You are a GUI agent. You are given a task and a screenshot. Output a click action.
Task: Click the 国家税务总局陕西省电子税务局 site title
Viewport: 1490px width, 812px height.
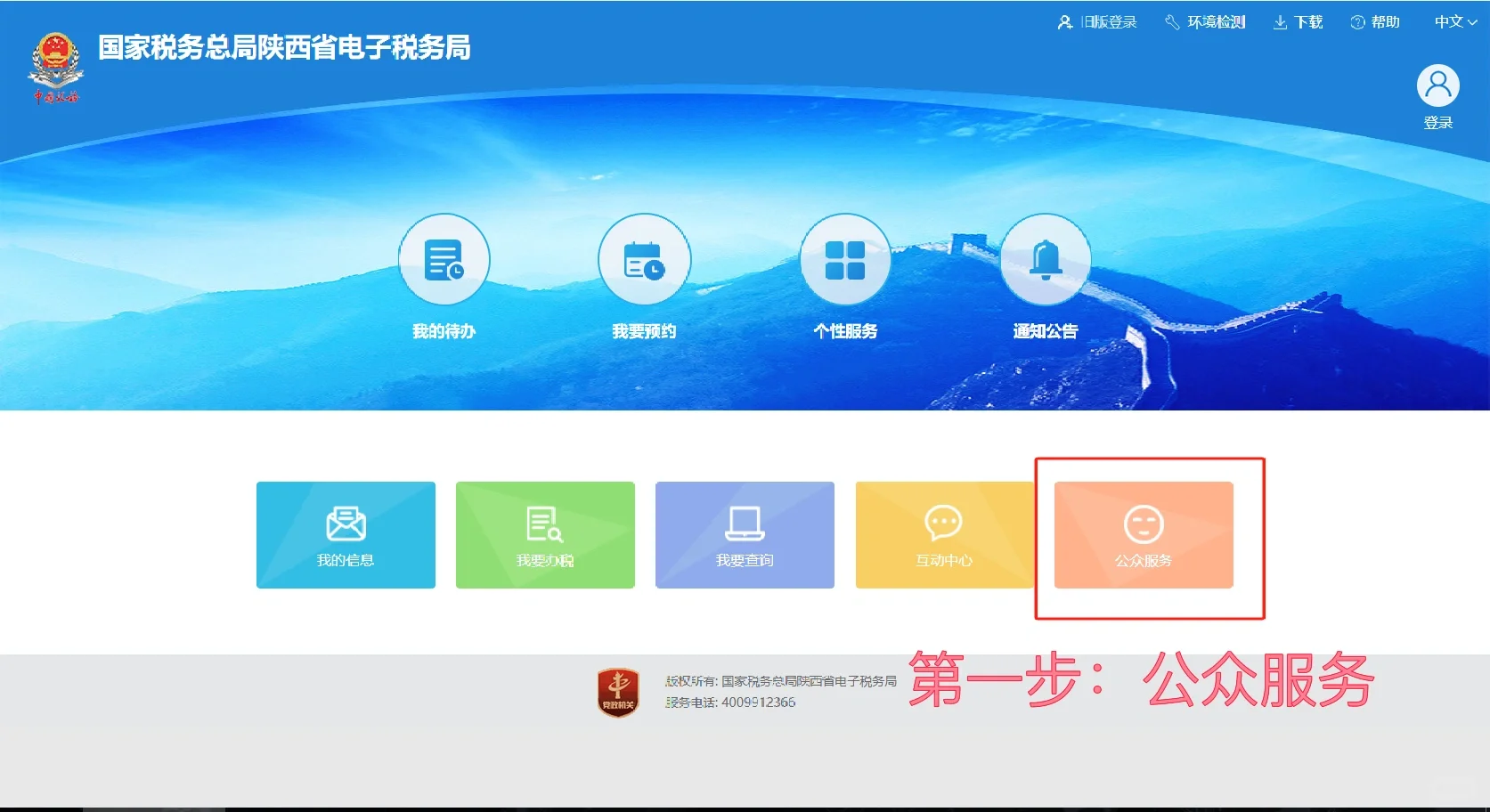pos(284,48)
